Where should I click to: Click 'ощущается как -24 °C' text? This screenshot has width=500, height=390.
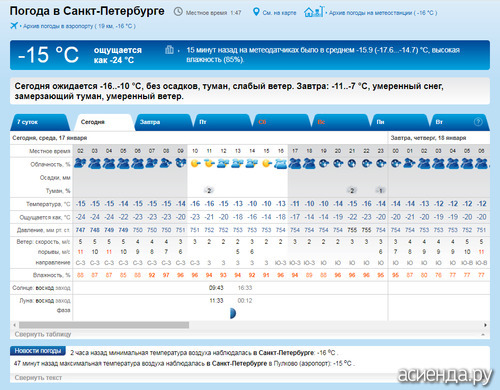click(117, 55)
